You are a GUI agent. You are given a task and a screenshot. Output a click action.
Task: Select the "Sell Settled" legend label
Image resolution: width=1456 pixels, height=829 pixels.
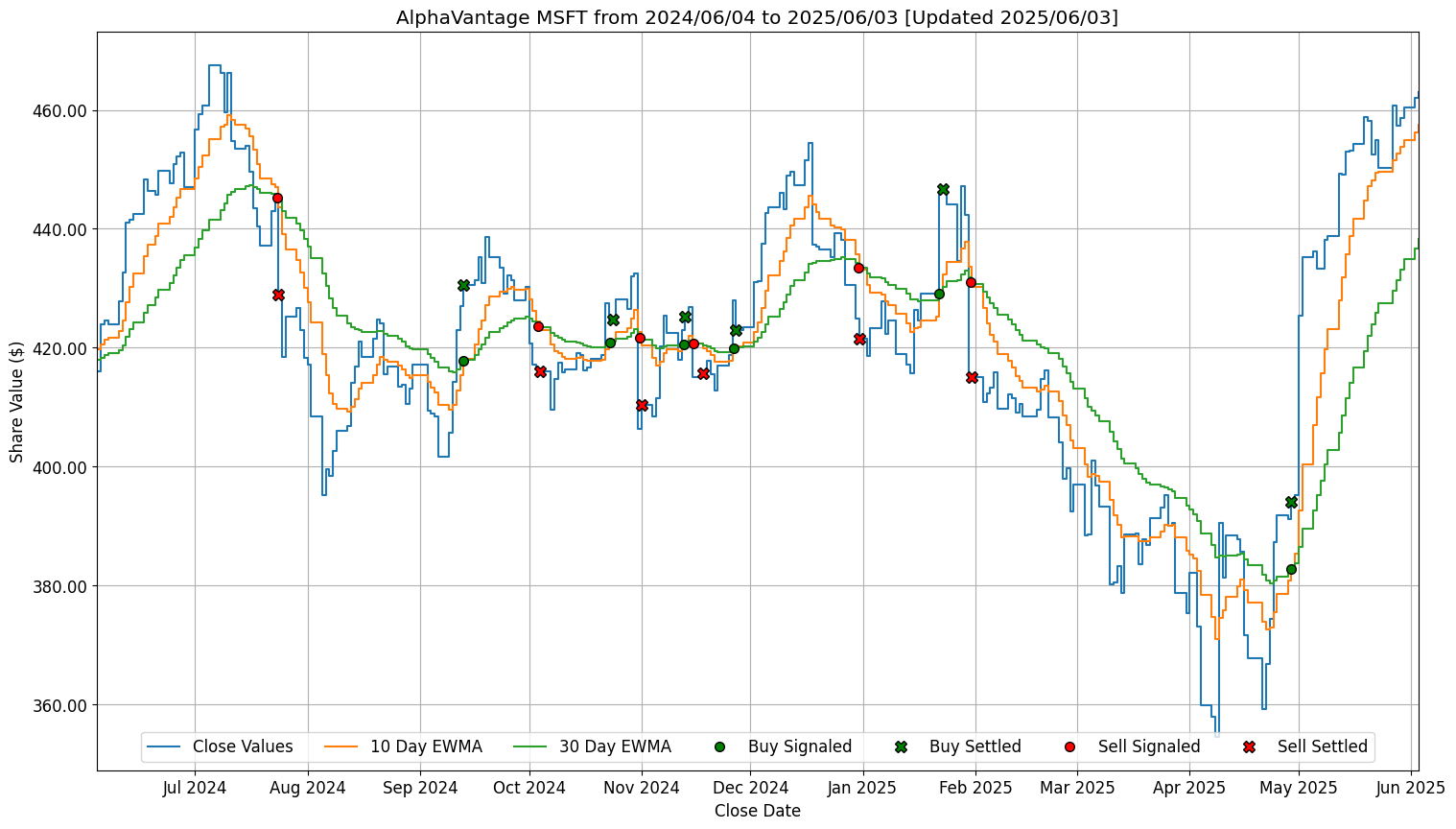pos(1323,746)
